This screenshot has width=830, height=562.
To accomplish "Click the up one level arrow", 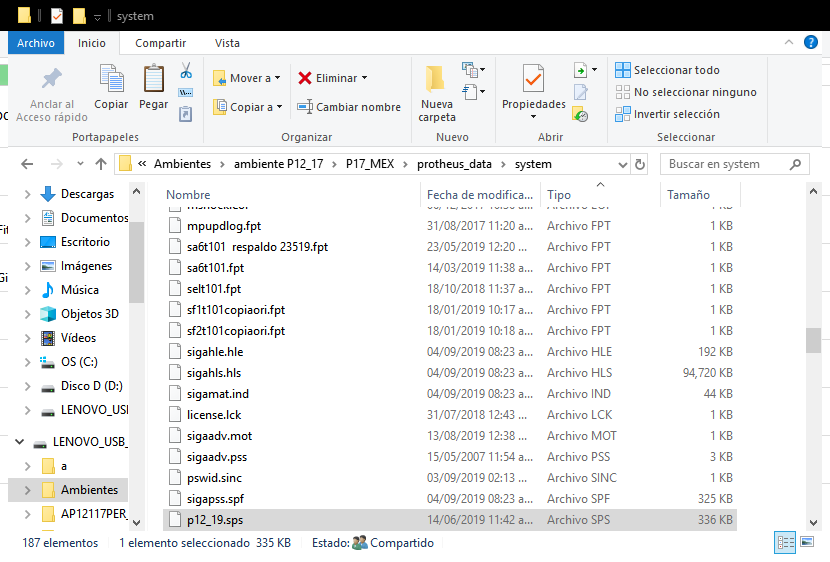I will click(101, 164).
